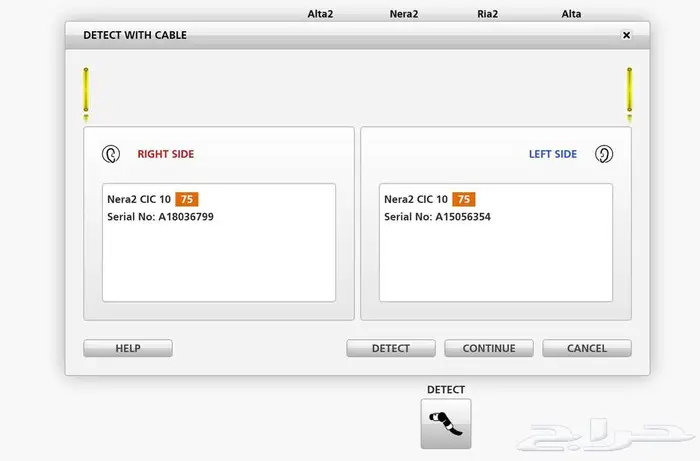
Task: Click CONTINUE to proceed
Action: [x=489, y=348]
